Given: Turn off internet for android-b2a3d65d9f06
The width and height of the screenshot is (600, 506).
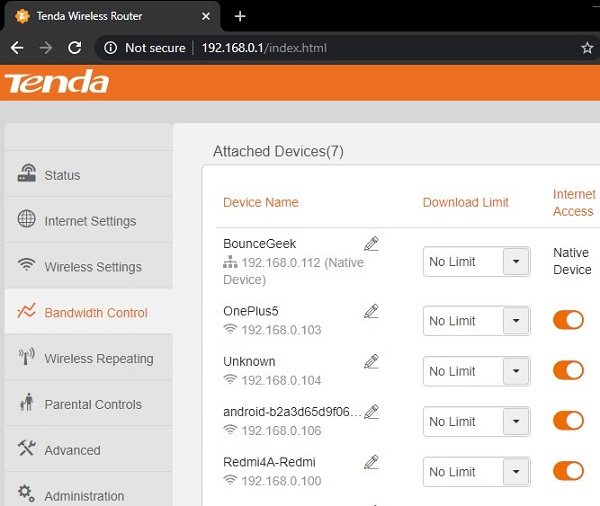Looking at the screenshot, I should [568, 421].
